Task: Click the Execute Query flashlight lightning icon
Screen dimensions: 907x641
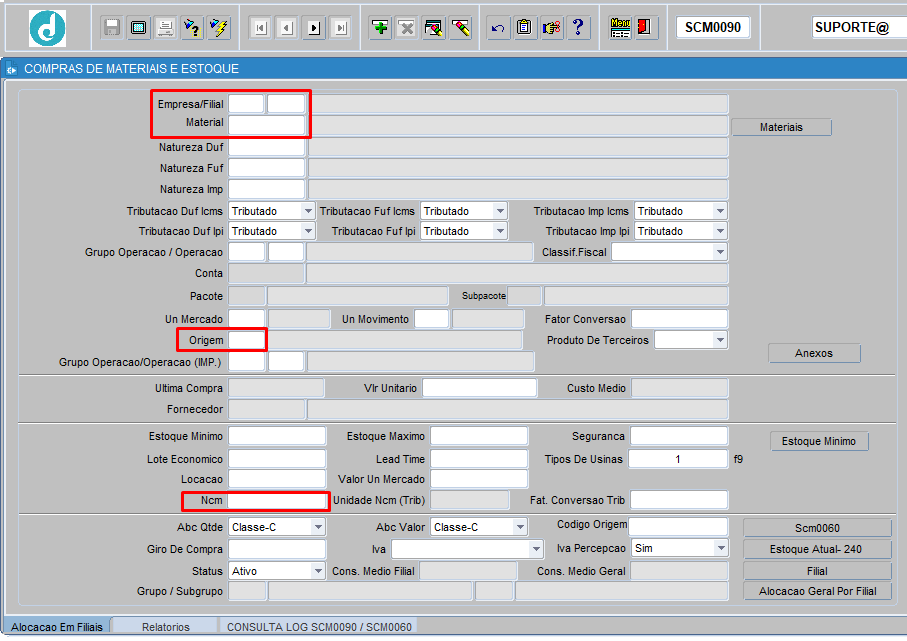Action: coord(219,28)
